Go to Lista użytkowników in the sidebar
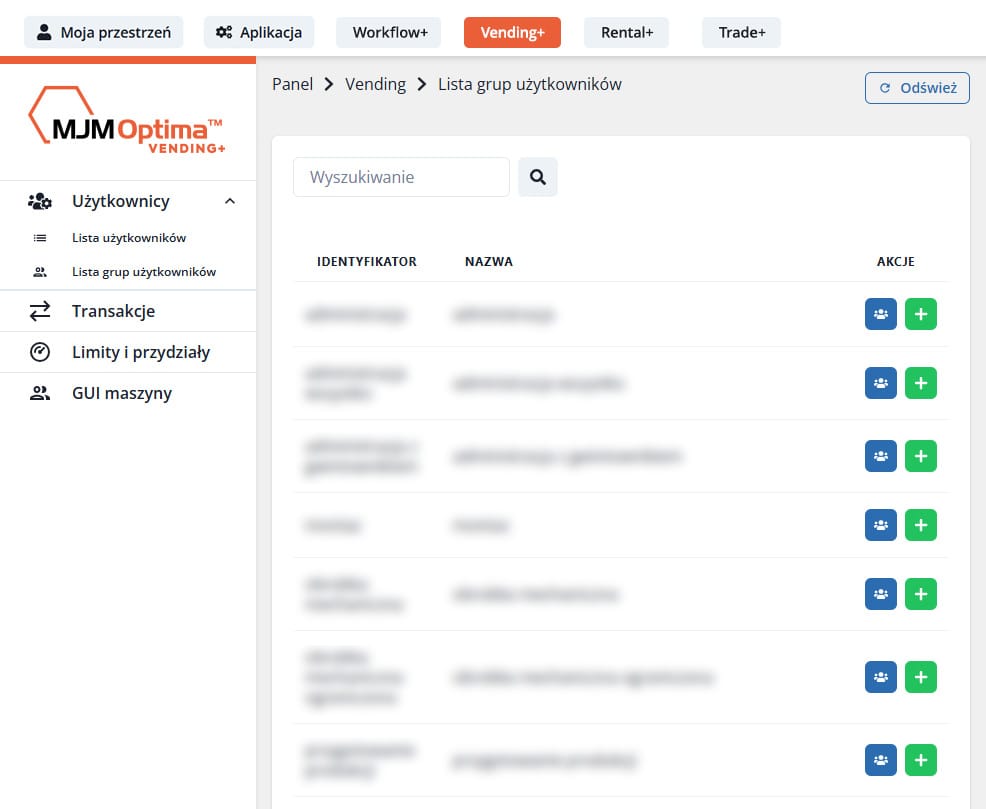The width and height of the screenshot is (986, 809). [x=128, y=238]
